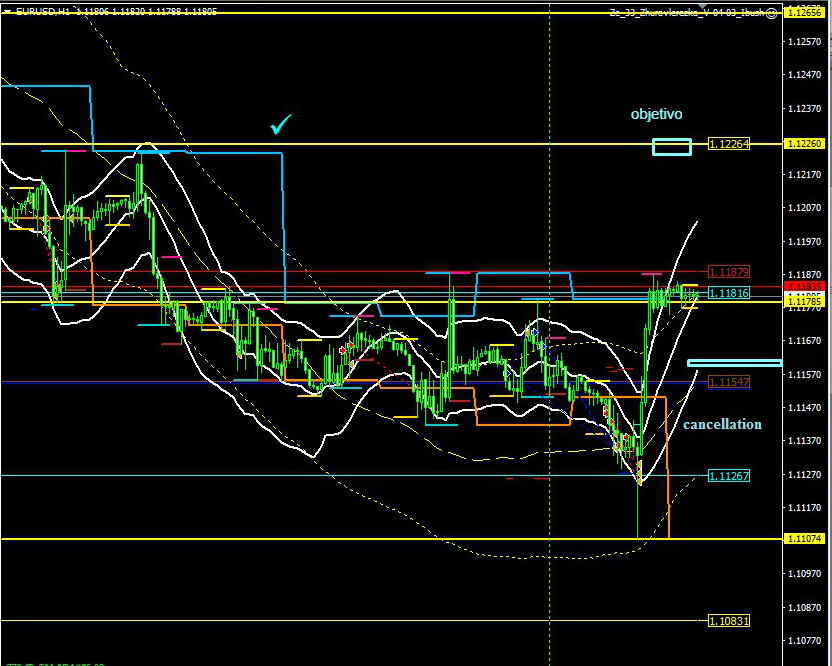
Task: Click the red current price tag 1.11835
Action: click(804, 286)
